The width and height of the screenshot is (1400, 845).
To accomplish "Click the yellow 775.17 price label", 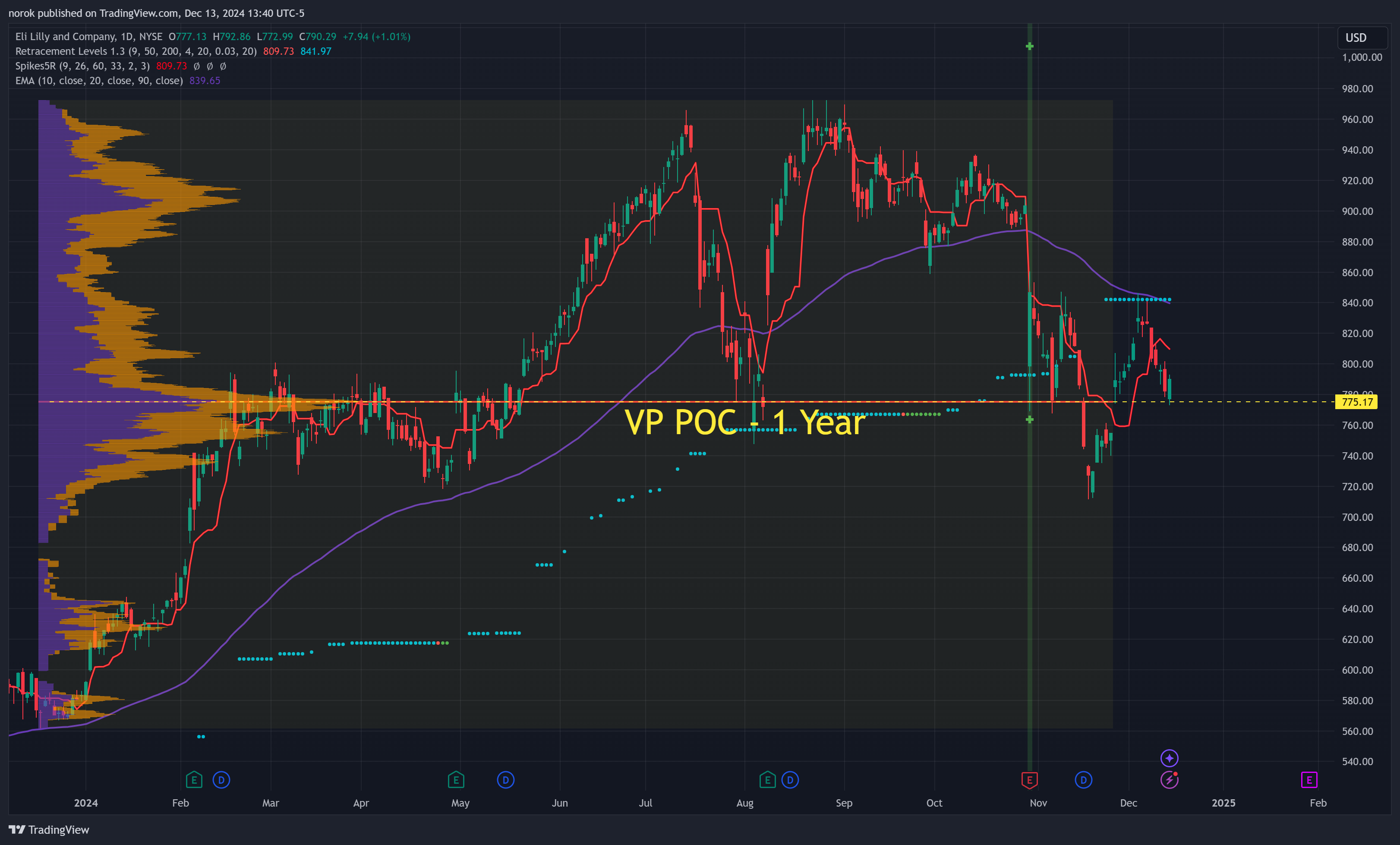I will [1357, 402].
